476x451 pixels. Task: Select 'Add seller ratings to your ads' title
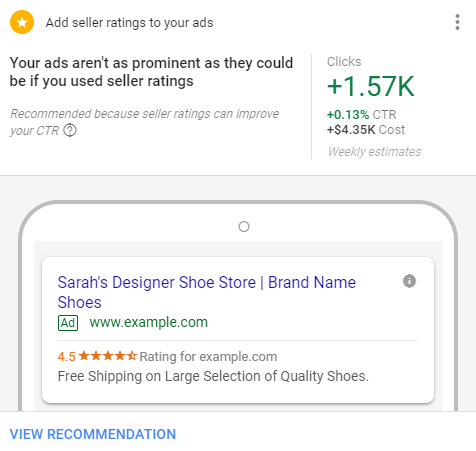click(x=129, y=23)
